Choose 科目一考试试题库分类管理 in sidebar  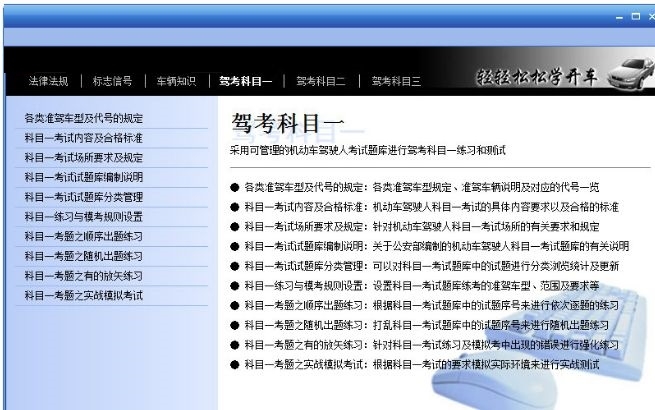point(84,197)
